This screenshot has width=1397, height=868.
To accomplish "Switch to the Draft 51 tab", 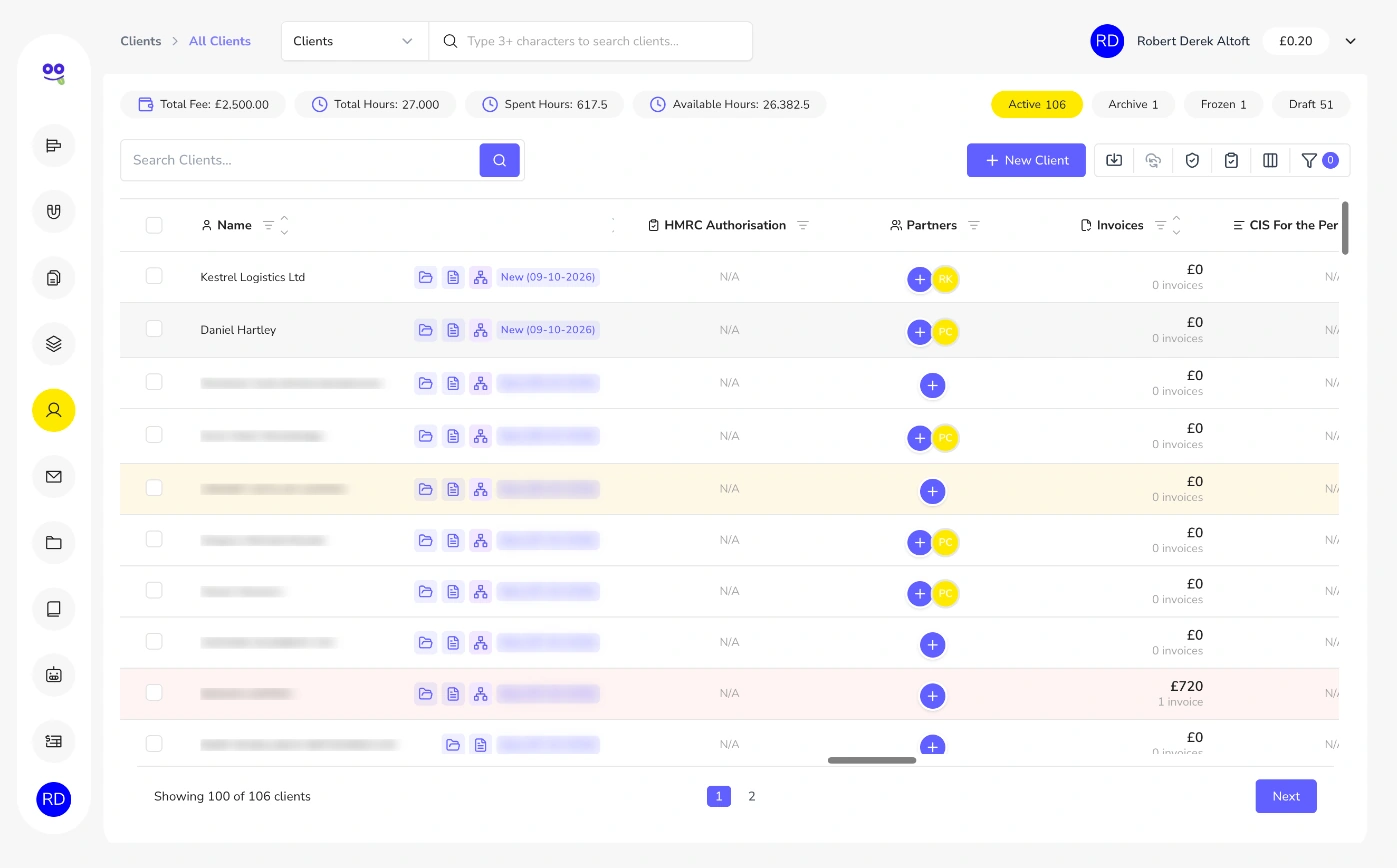I will [1311, 104].
